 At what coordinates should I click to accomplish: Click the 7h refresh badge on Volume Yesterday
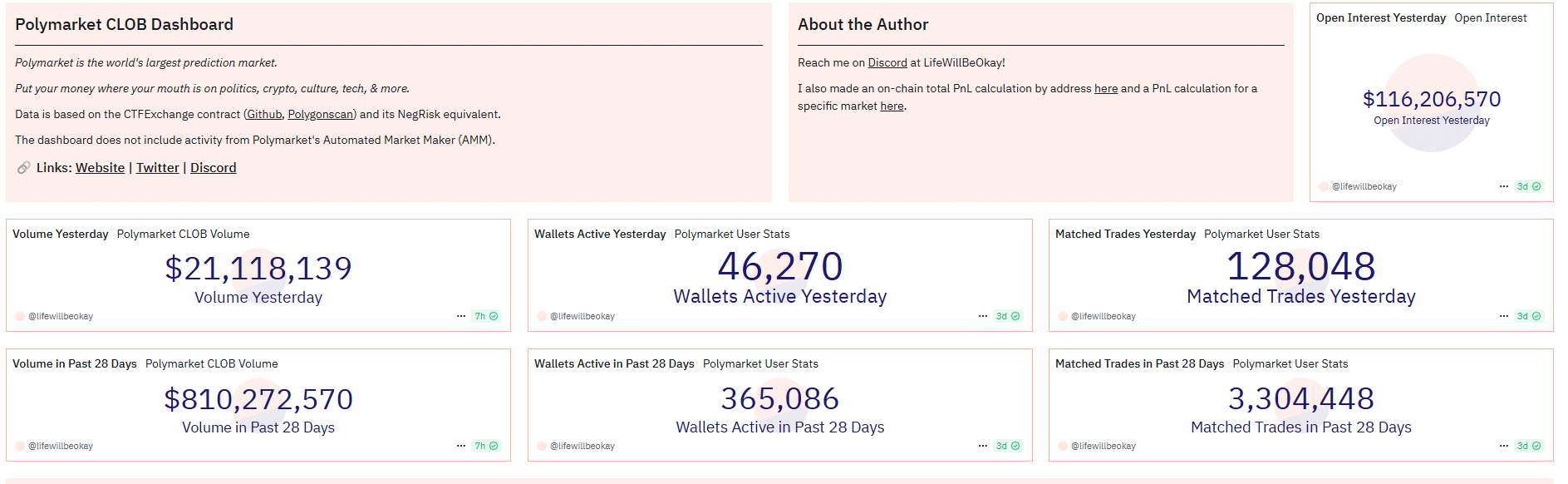tap(486, 316)
